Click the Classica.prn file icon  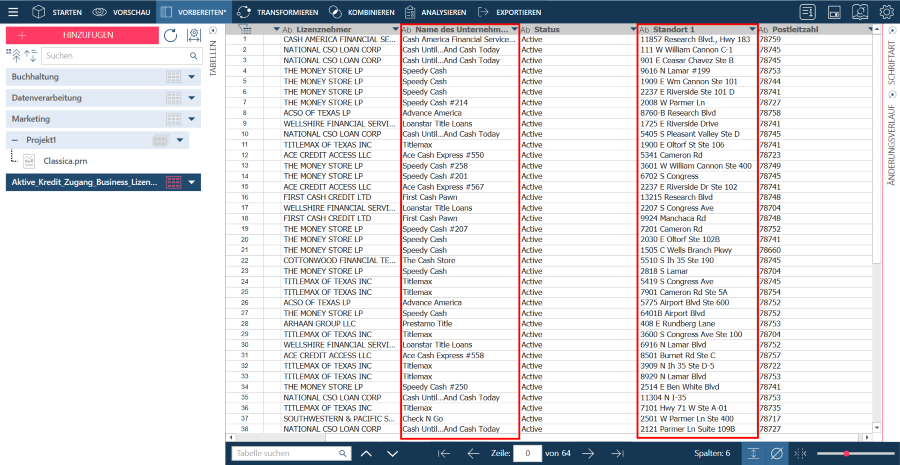29,161
